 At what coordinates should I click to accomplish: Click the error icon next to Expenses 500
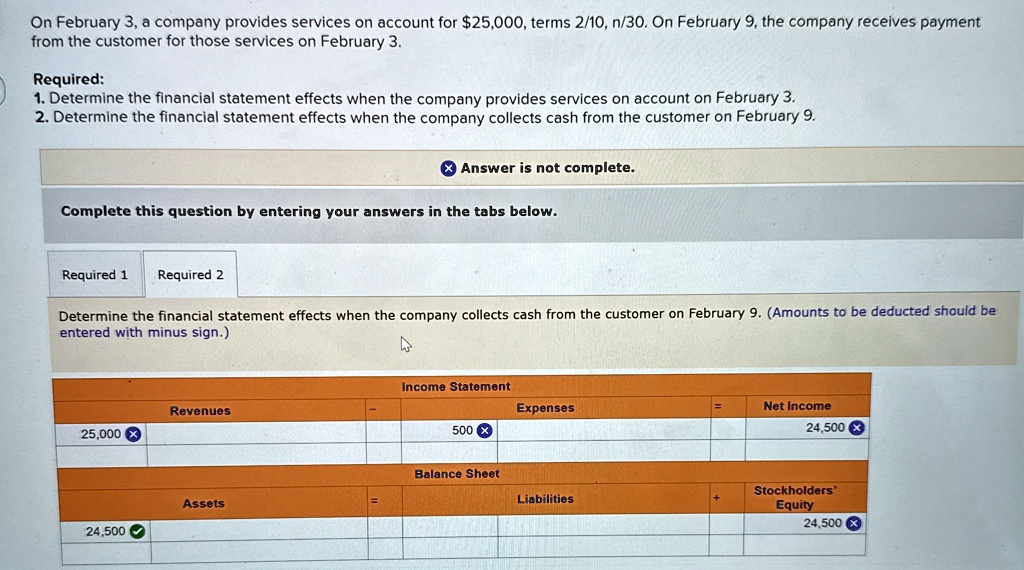point(485,430)
